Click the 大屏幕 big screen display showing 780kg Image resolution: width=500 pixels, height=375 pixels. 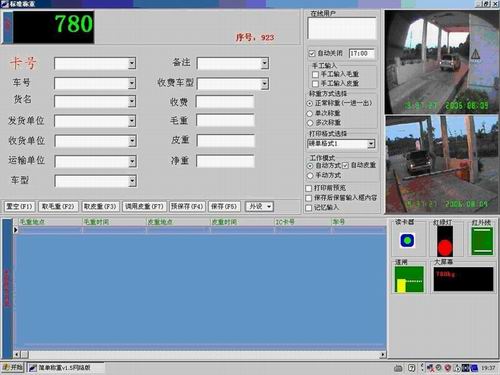[x=463, y=279]
